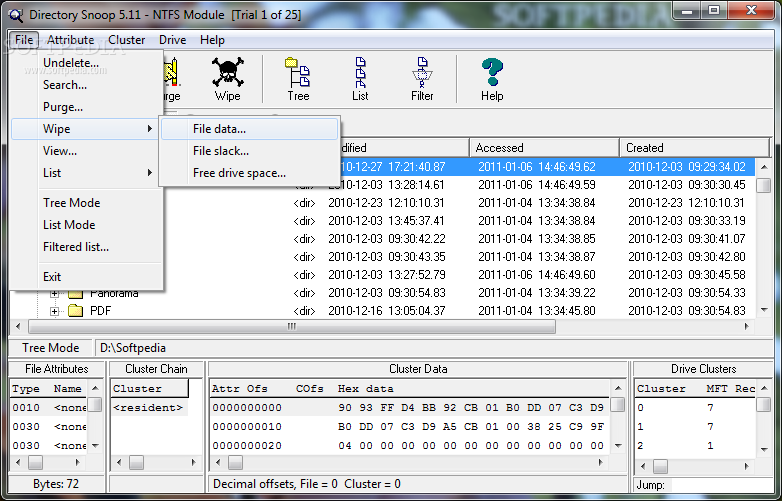Screen dimensions: 782x501
Task: Open the Attribute menu
Action: click(70, 40)
